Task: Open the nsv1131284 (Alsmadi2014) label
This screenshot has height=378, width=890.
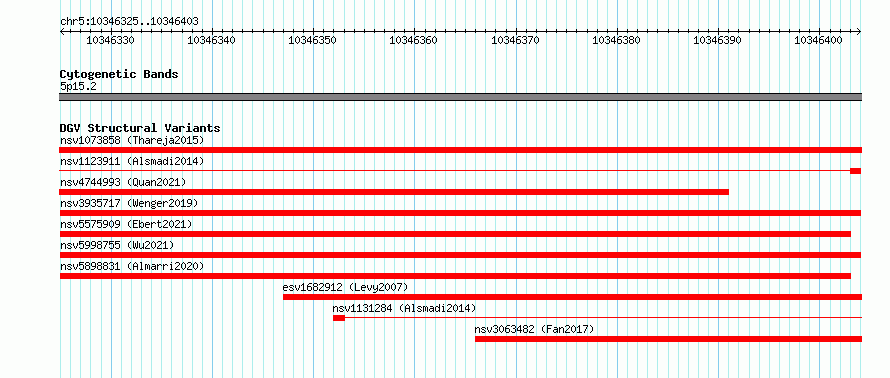Action: pos(404,308)
